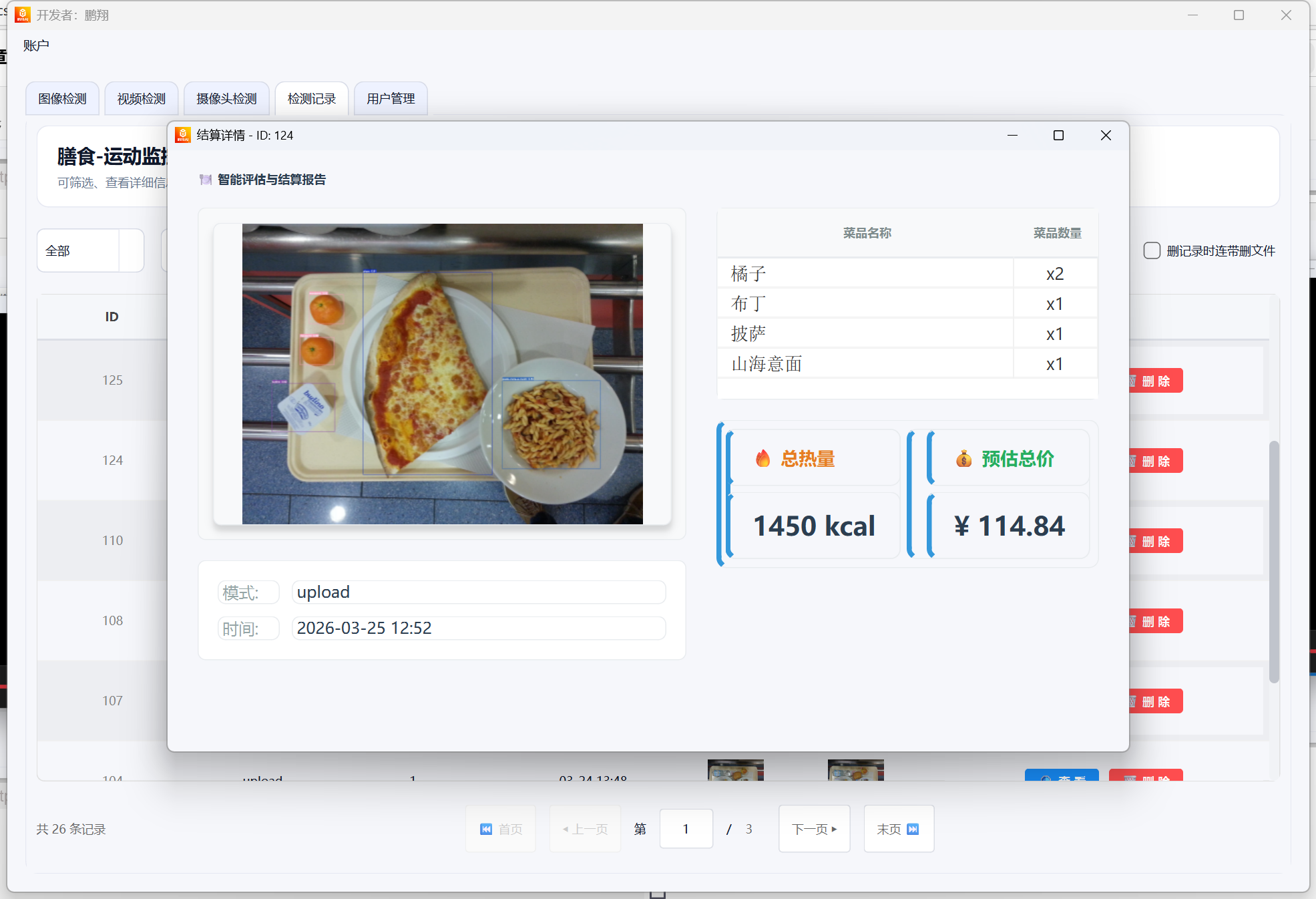1316x899 pixels.
Task: Switch to the 图像检测 tab
Action: click(x=62, y=99)
